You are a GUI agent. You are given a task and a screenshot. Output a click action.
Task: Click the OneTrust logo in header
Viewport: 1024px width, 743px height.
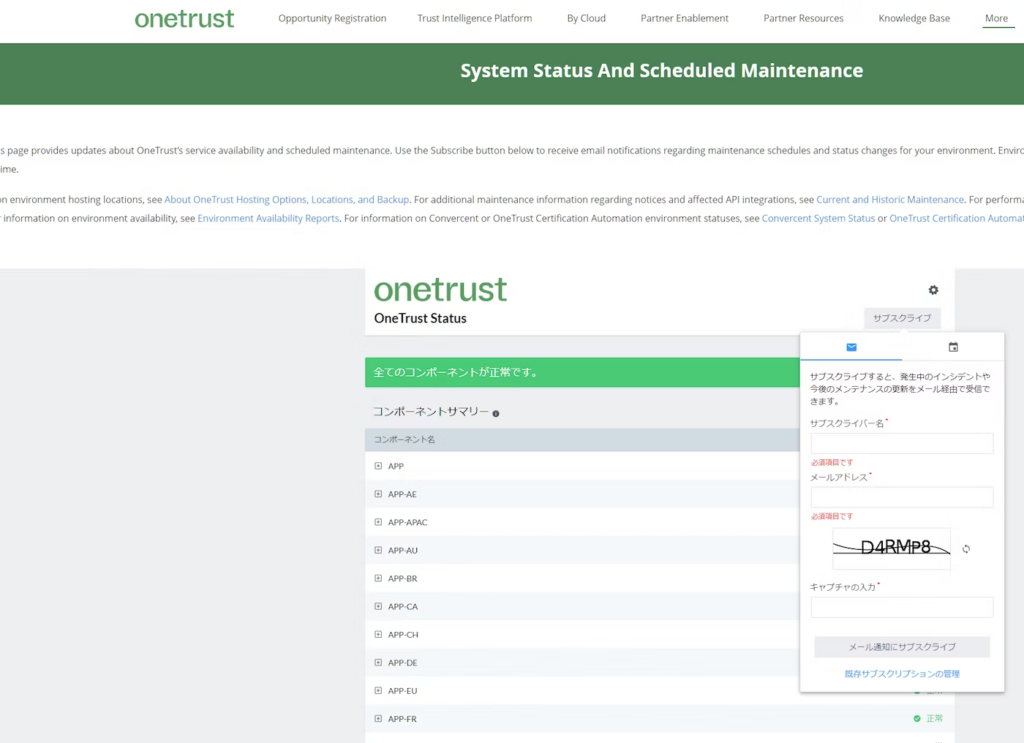click(x=184, y=19)
